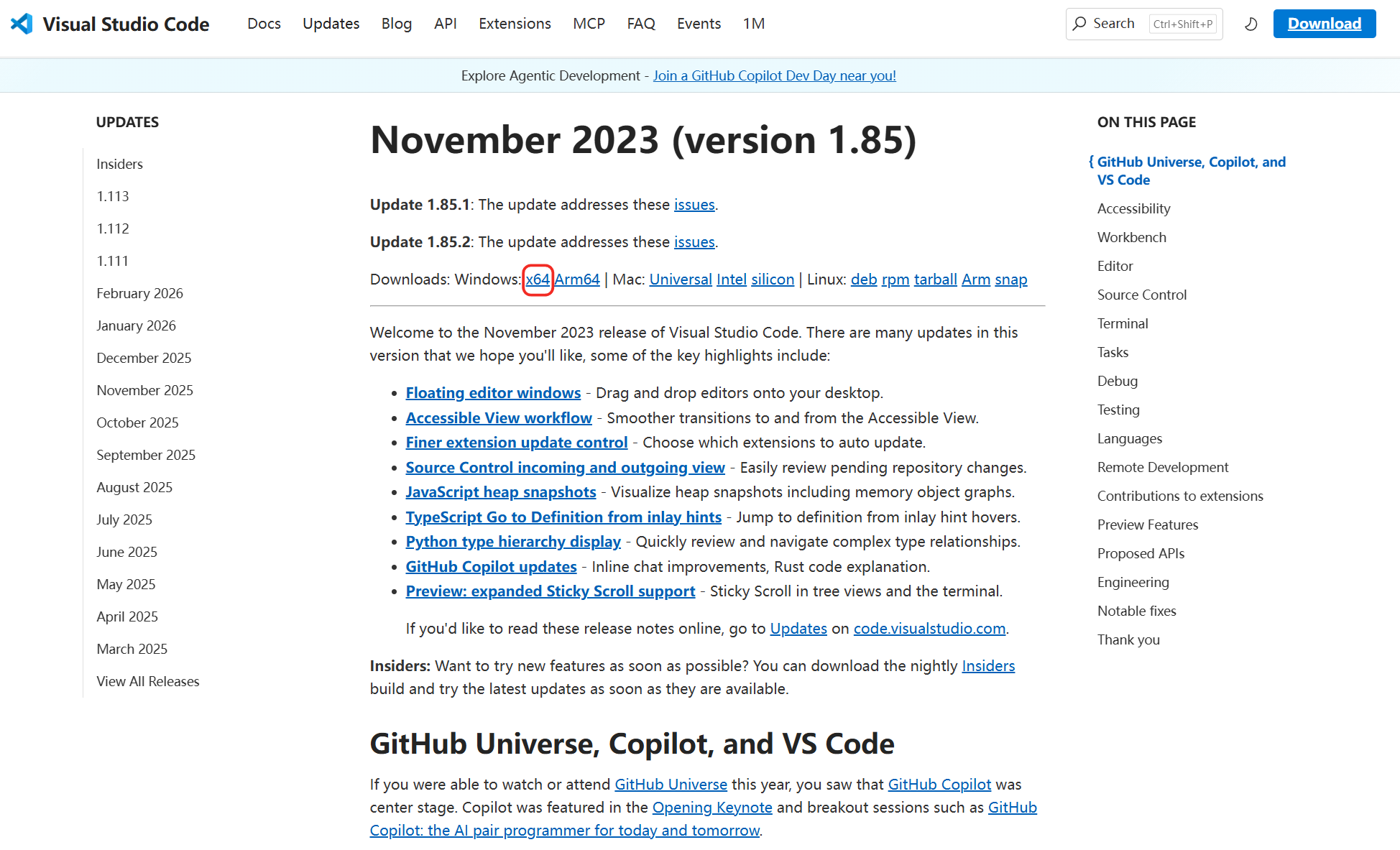Screen dimensions: 1400x850
Task: Click the Linux snap download link
Action: tap(1010, 280)
